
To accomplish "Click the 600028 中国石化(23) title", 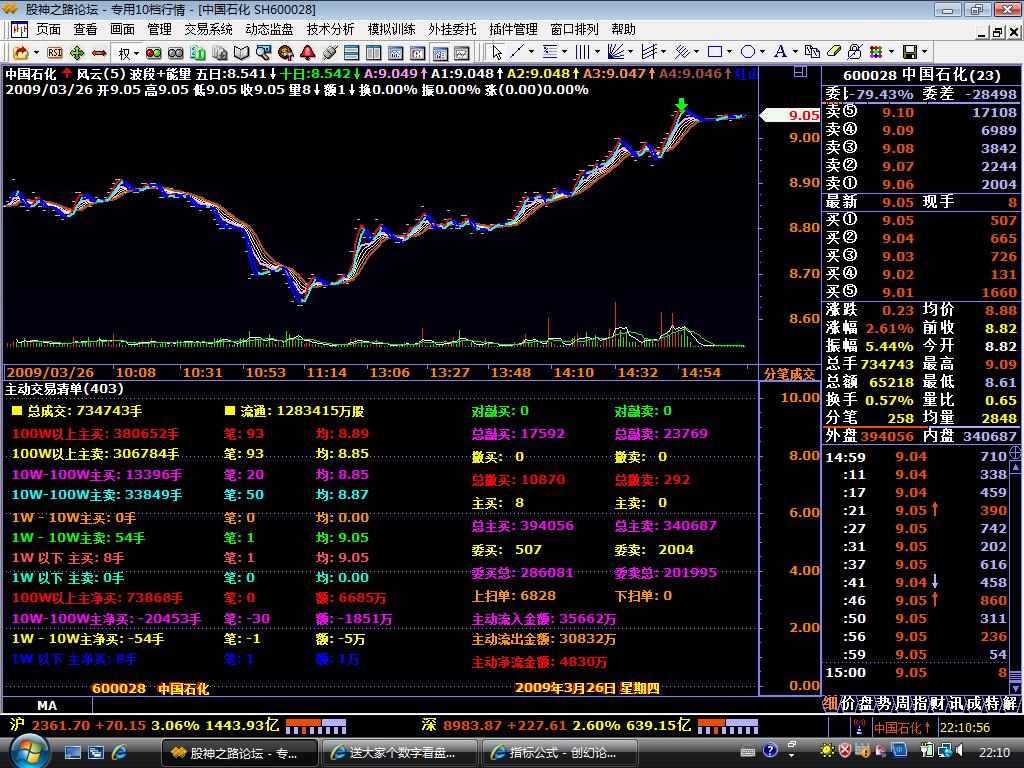I will [x=921, y=75].
